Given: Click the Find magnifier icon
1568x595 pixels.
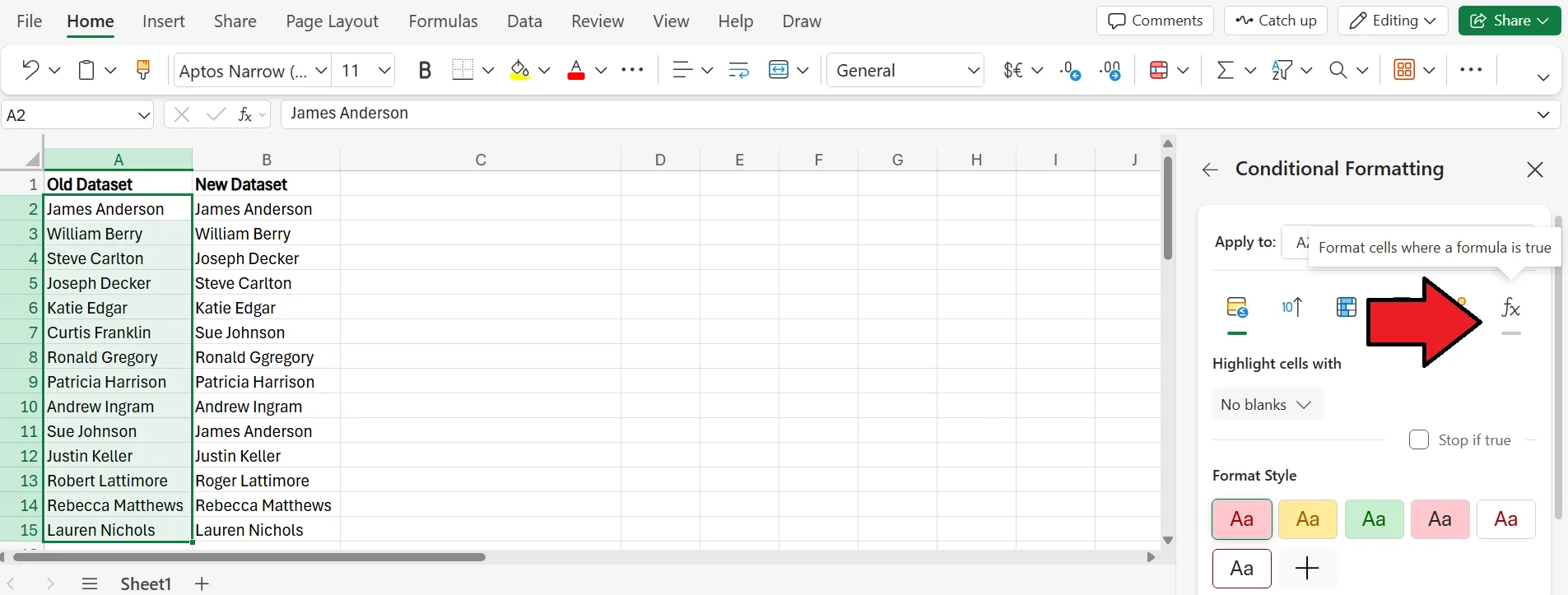Looking at the screenshot, I should pos(1338,70).
